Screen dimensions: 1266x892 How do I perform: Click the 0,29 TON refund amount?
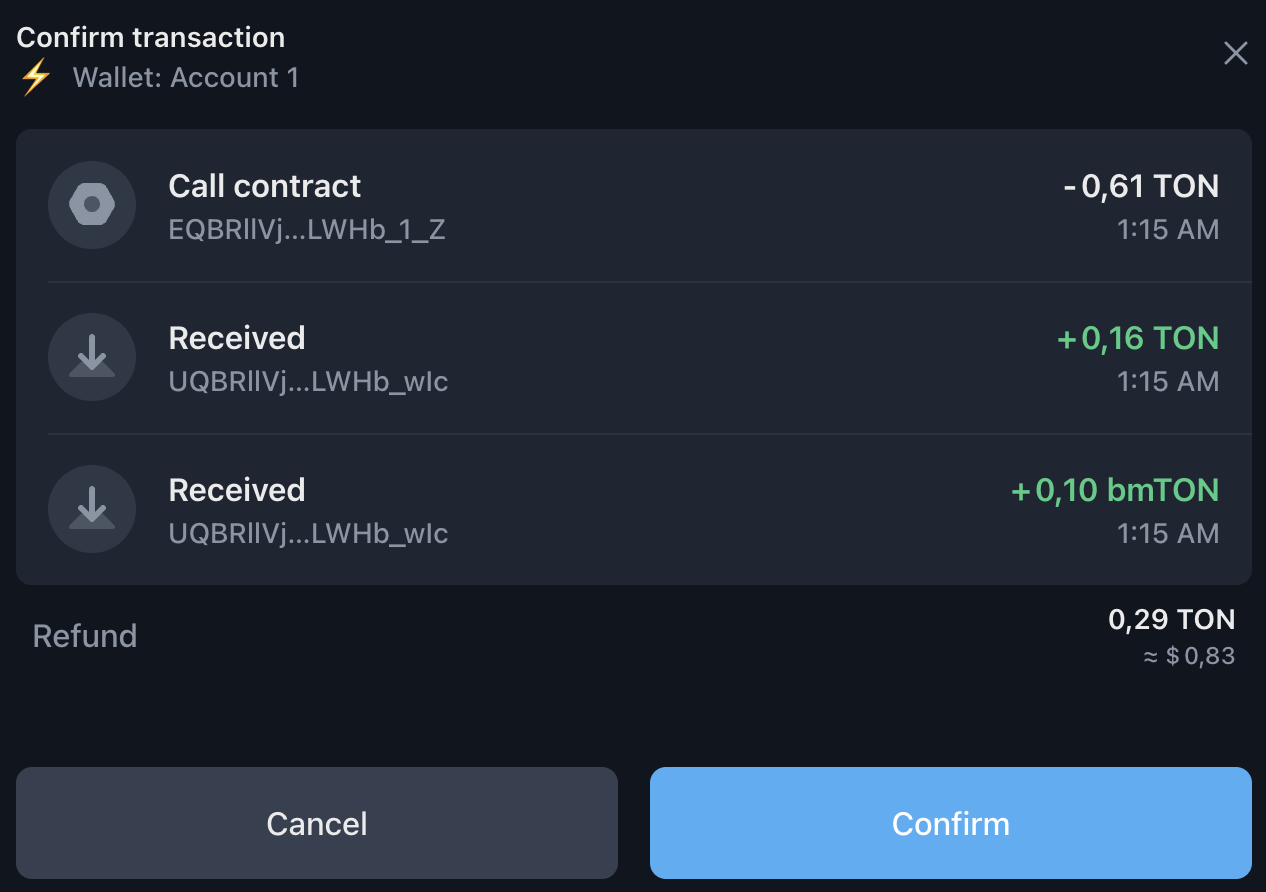click(1171, 619)
